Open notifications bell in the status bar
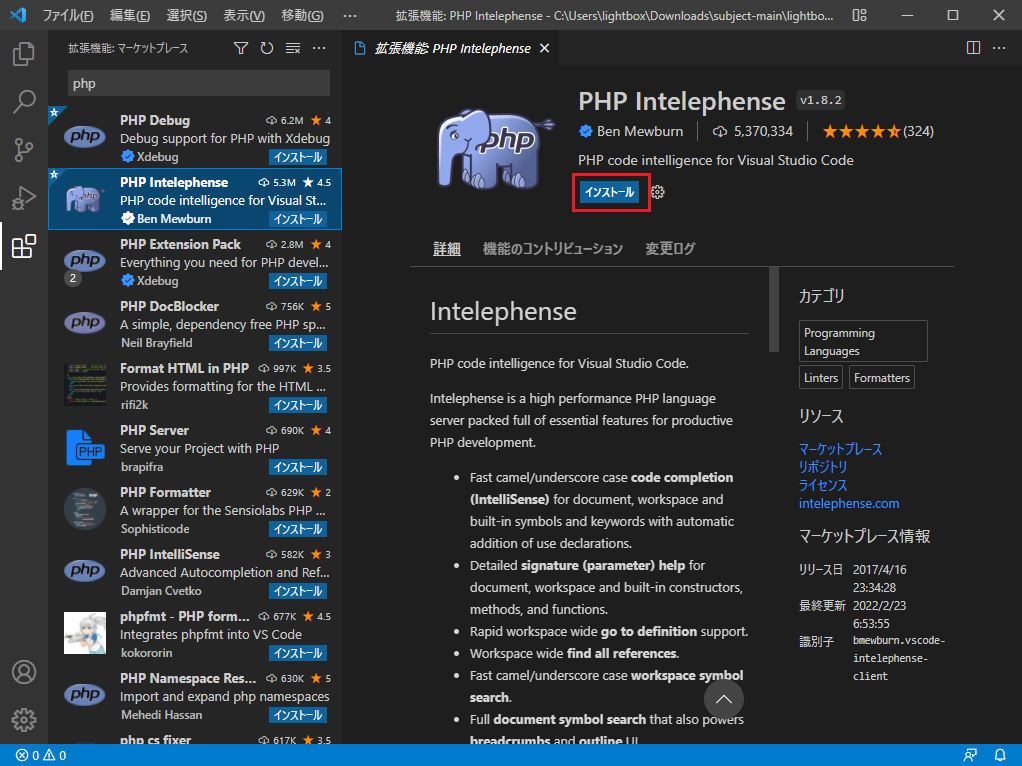The width and height of the screenshot is (1022, 766). [x=1000, y=755]
